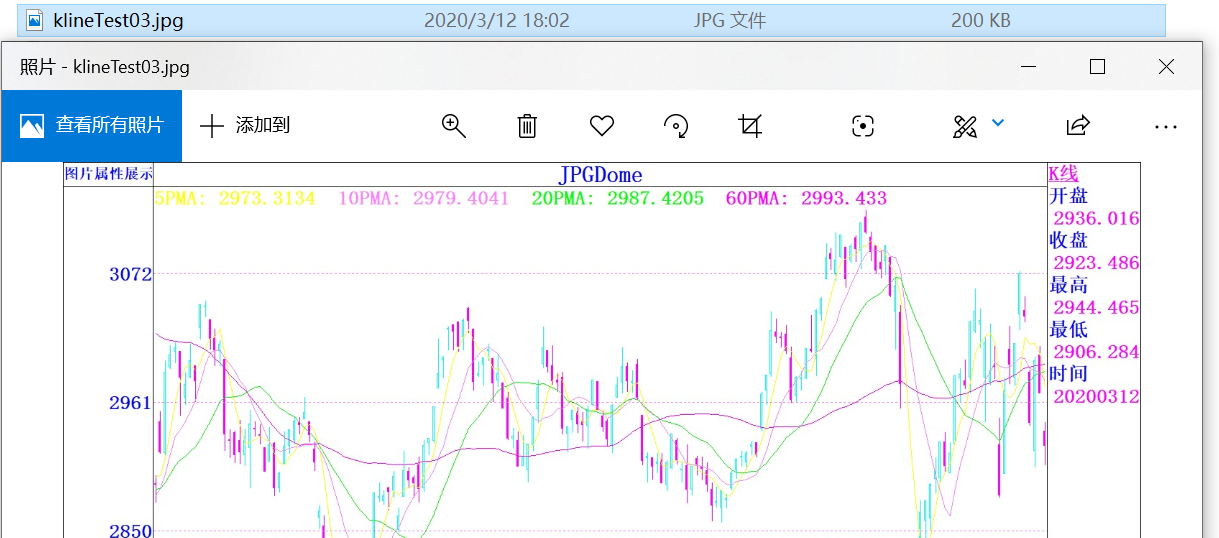Expand the blue chevron next to edit icon
Viewport: 1219px width, 538px height.
(997, 123)
